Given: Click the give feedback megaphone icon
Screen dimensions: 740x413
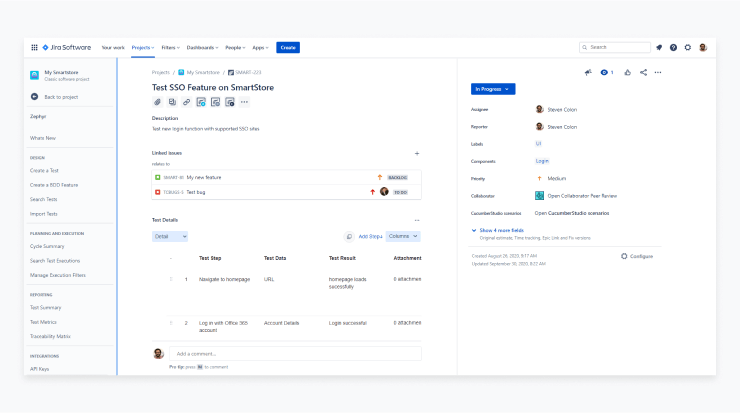Looking at the screenshot, I should [588, 72].
